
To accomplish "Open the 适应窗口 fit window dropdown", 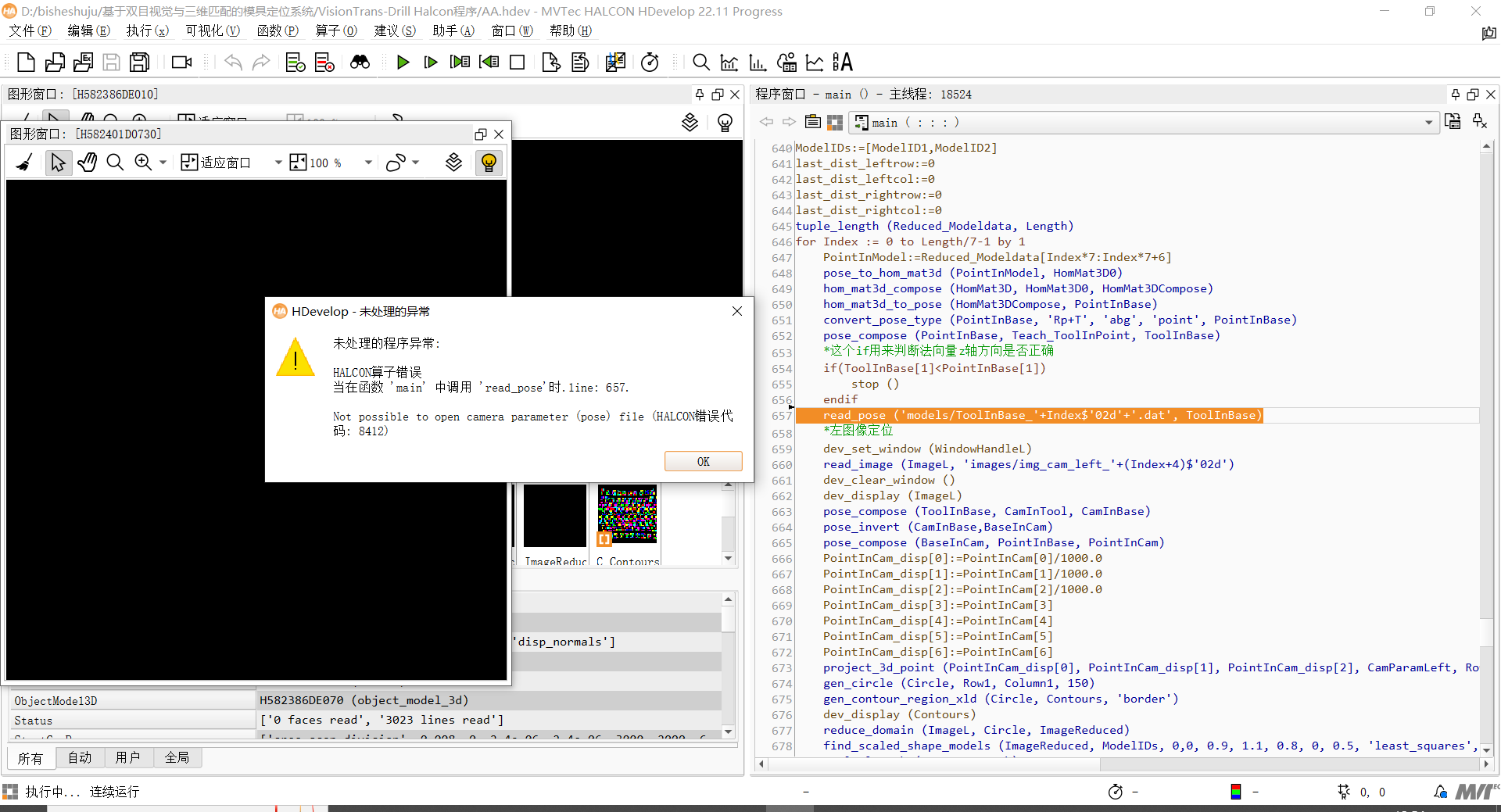I will point(278,163).
